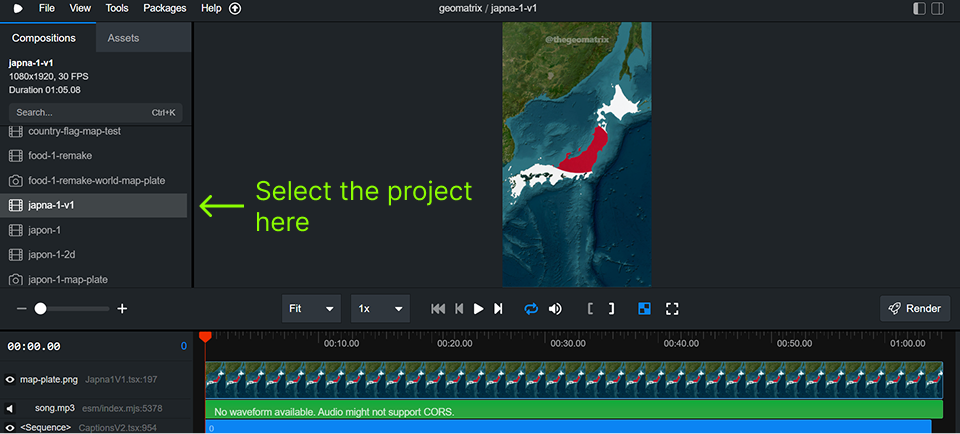Step forward one frame
The width and height of the screenshot is (960, 434).
(x=498, y=309)
